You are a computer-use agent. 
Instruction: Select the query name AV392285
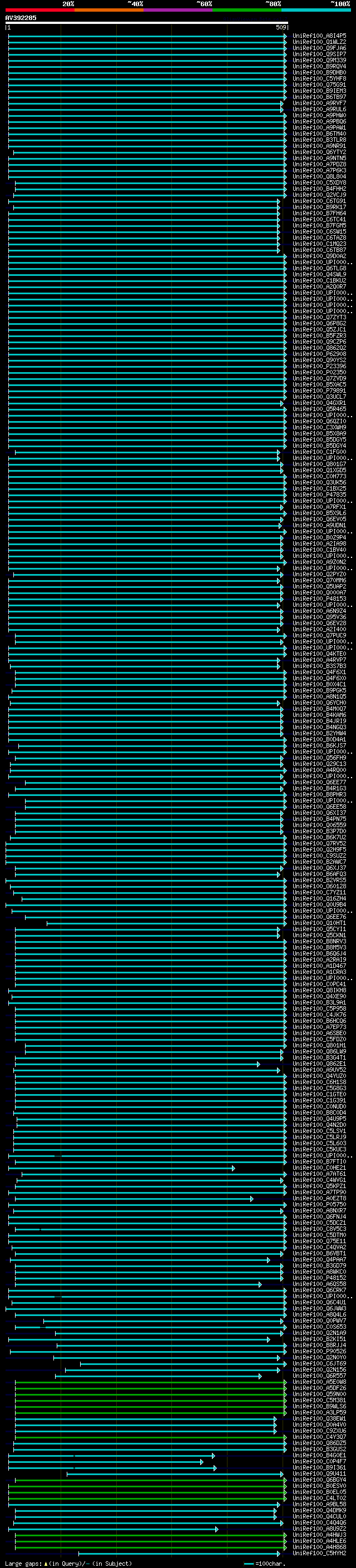(x=21, y=18)
